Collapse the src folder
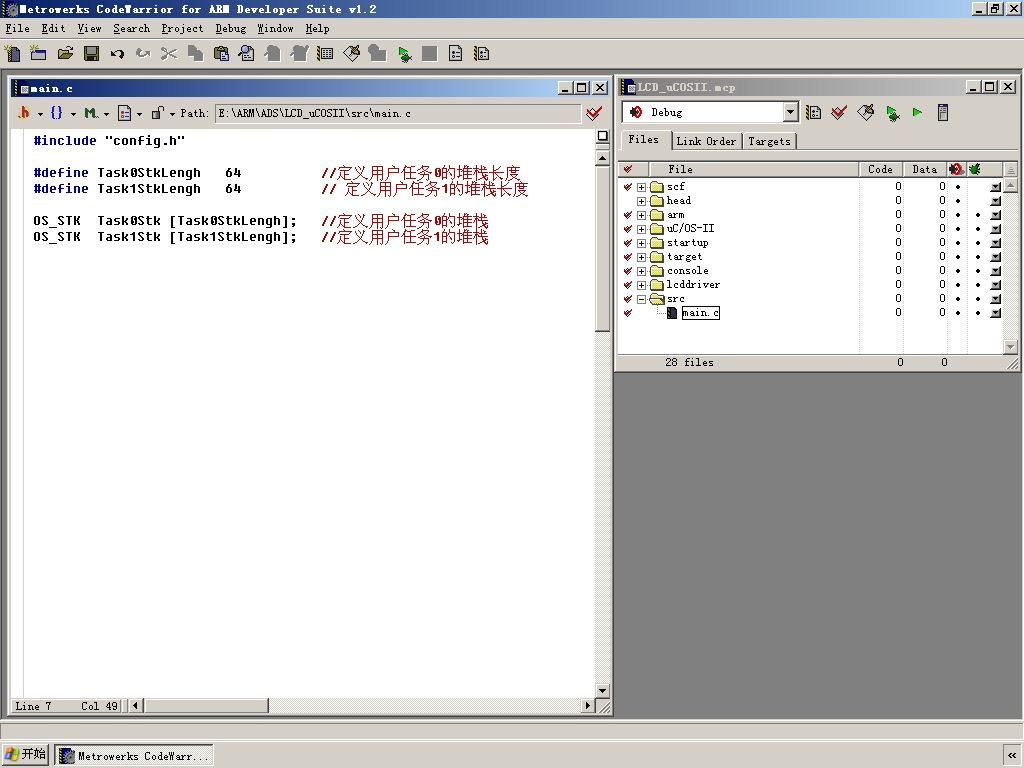Image resolution: width=1024 pixels, height=768 pixels. coord(641,299)
